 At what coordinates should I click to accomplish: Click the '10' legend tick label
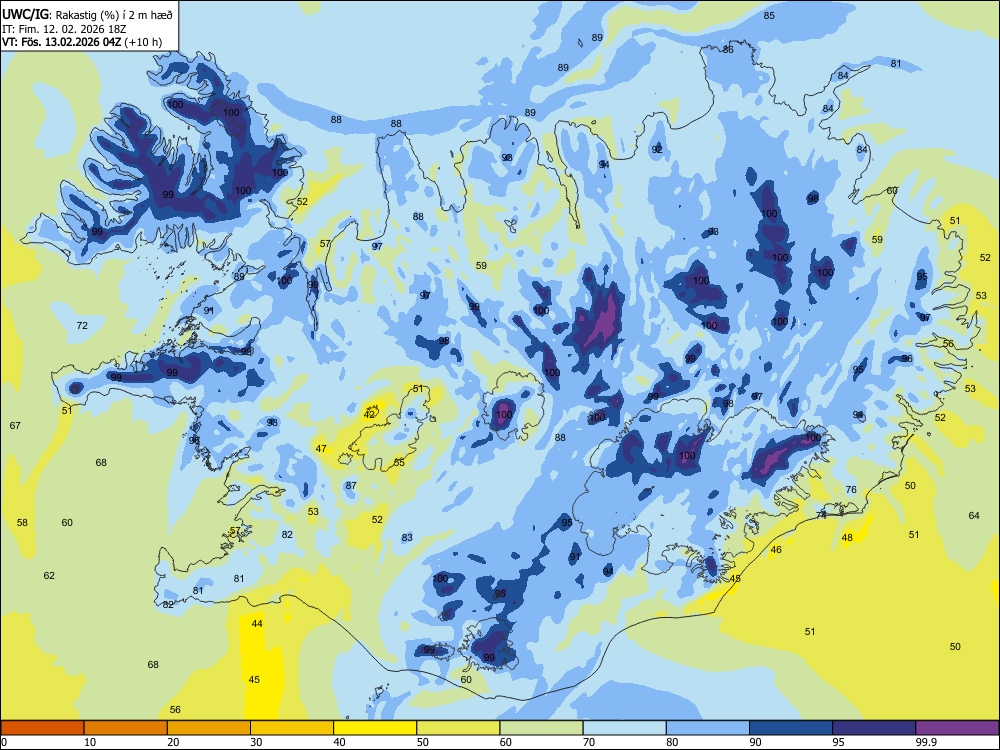coord(90,742)
